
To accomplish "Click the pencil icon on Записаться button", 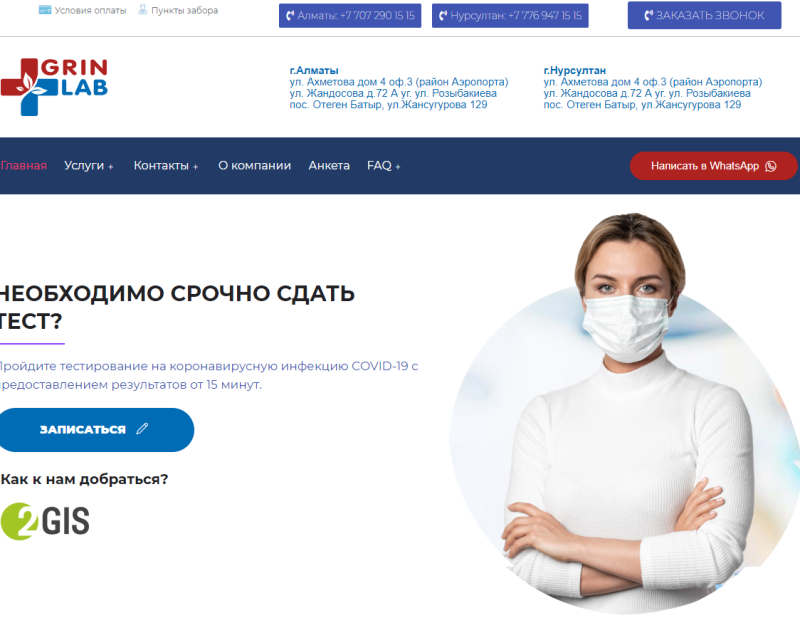I will pos(142,429).
